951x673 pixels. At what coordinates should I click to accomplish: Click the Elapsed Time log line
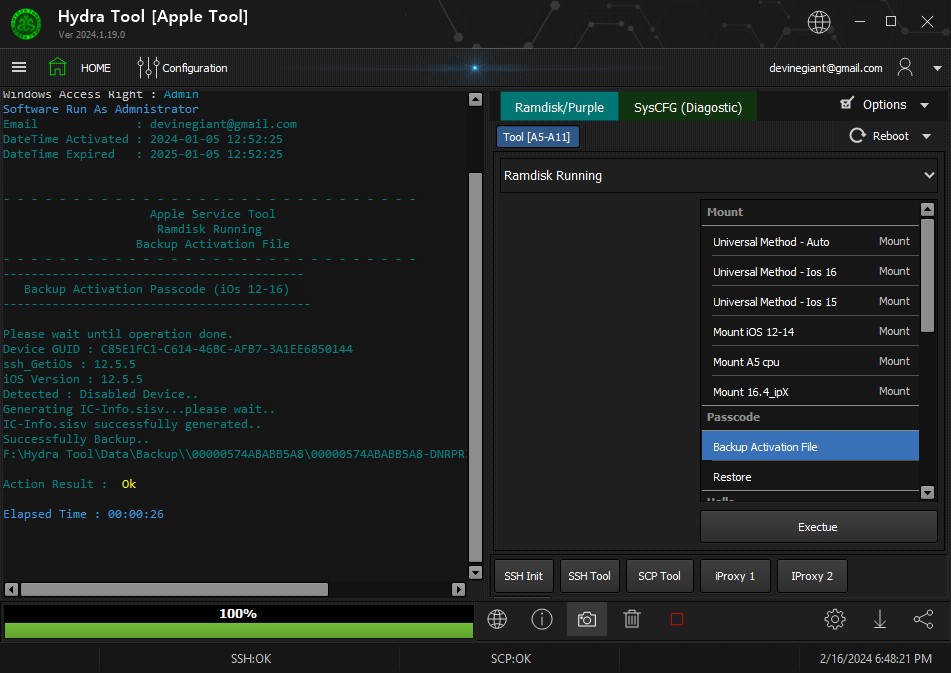tap(83, 514)
